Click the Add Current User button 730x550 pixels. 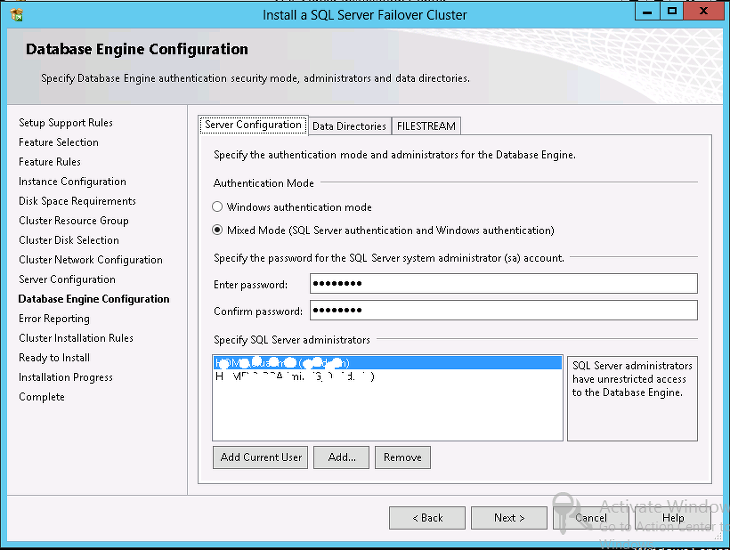(x=261, y=457)
